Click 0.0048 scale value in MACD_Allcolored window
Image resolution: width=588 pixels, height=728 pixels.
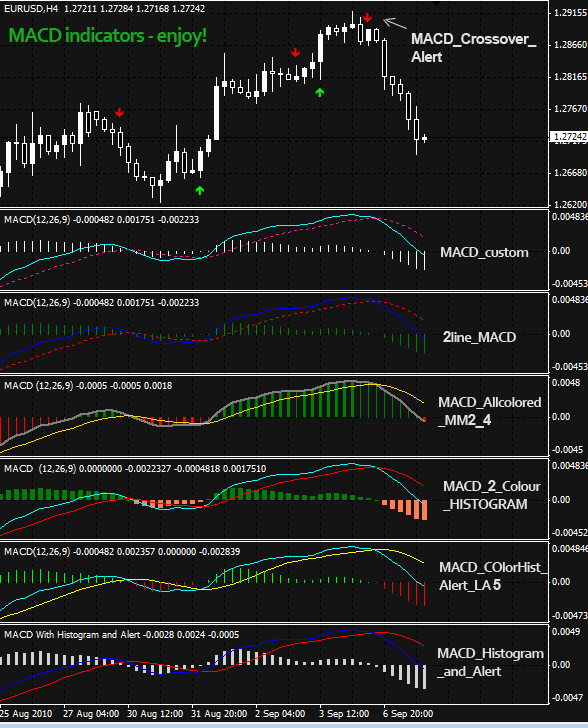[566, 383]
